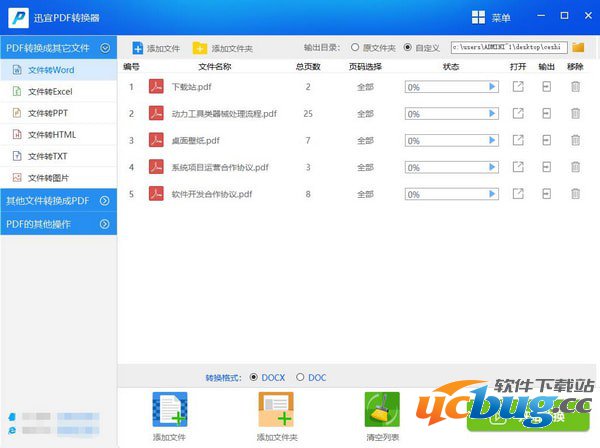Click the 添加文件夹 toolbar button

coord(223,48)
